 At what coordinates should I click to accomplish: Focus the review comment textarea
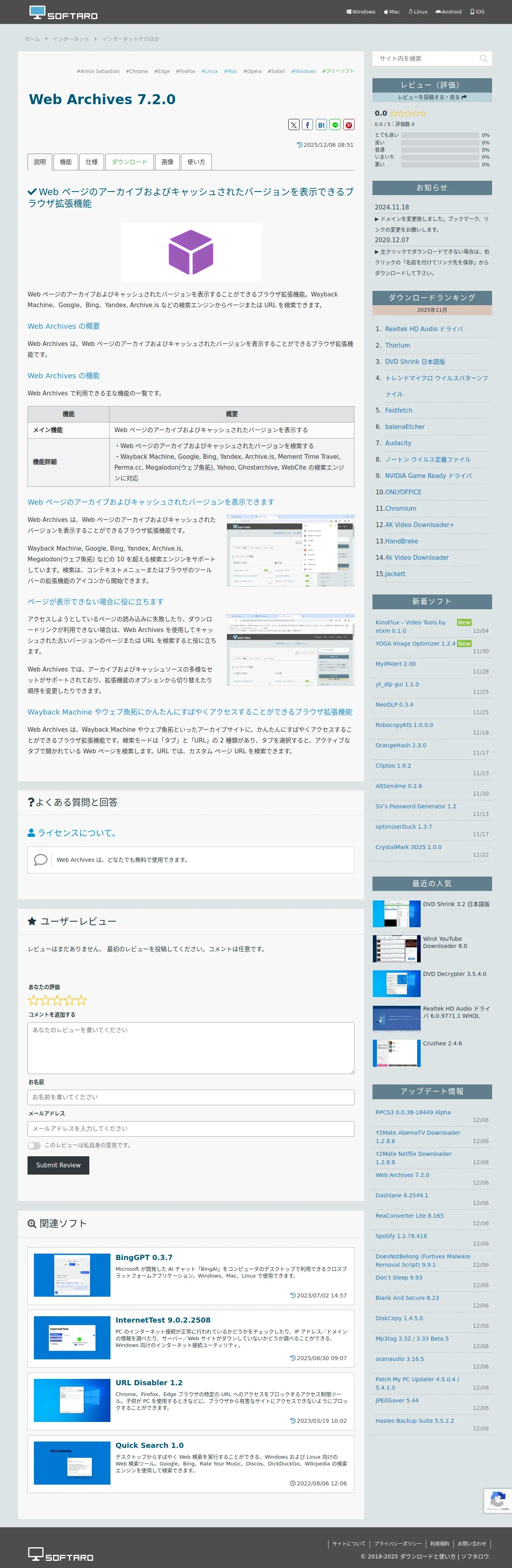[x=191, y=1048]
